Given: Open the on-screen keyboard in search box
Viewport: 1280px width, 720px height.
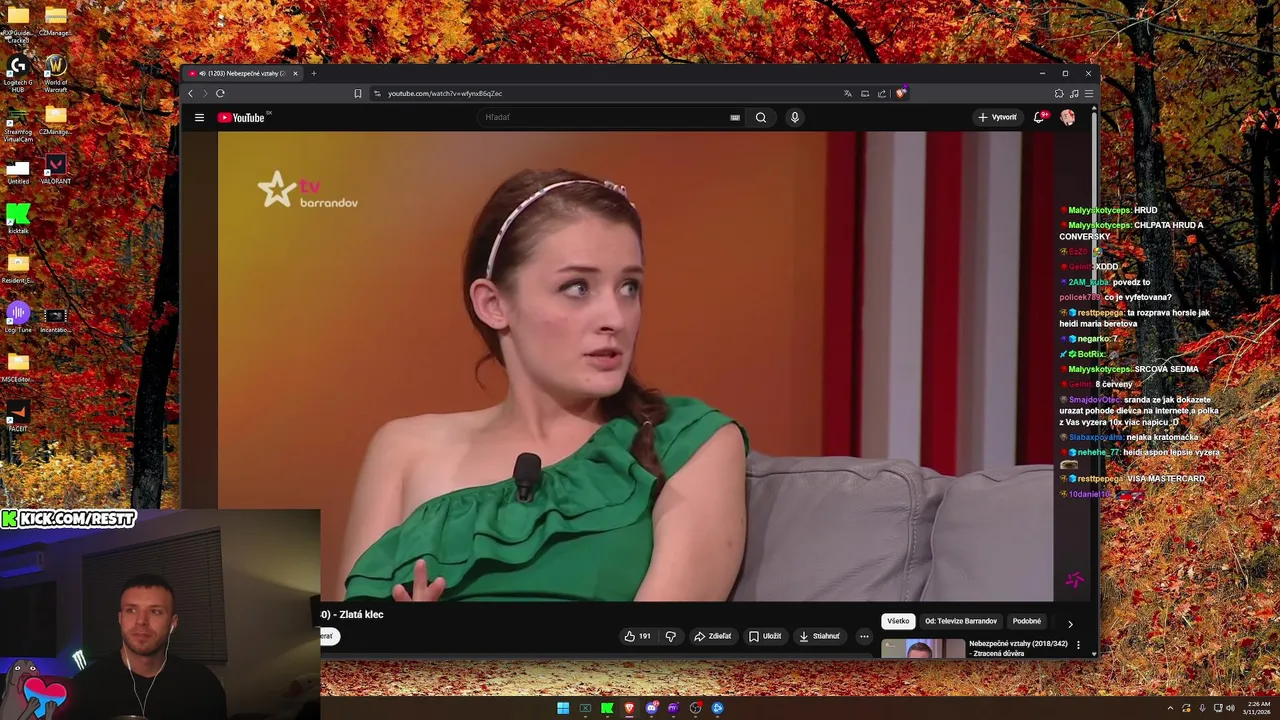Looking at the screenshot, I should click(x=735, y=117).
